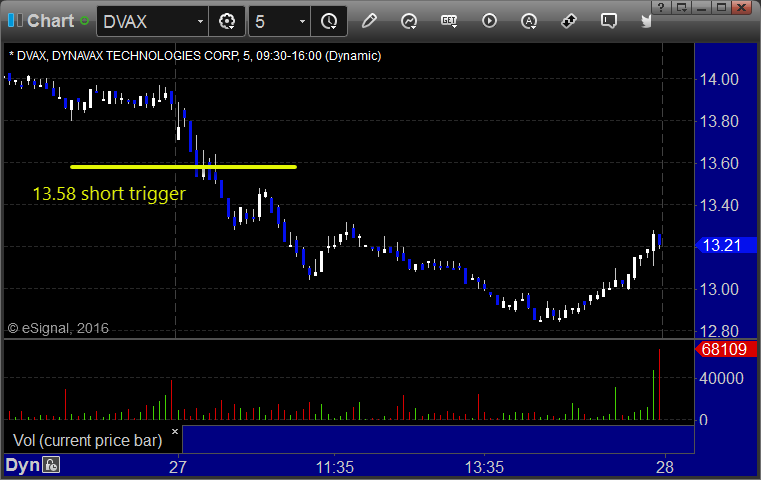Click the 28 date axis label
The height and width of the screenshot is (480, 761).
coord(664,467)
